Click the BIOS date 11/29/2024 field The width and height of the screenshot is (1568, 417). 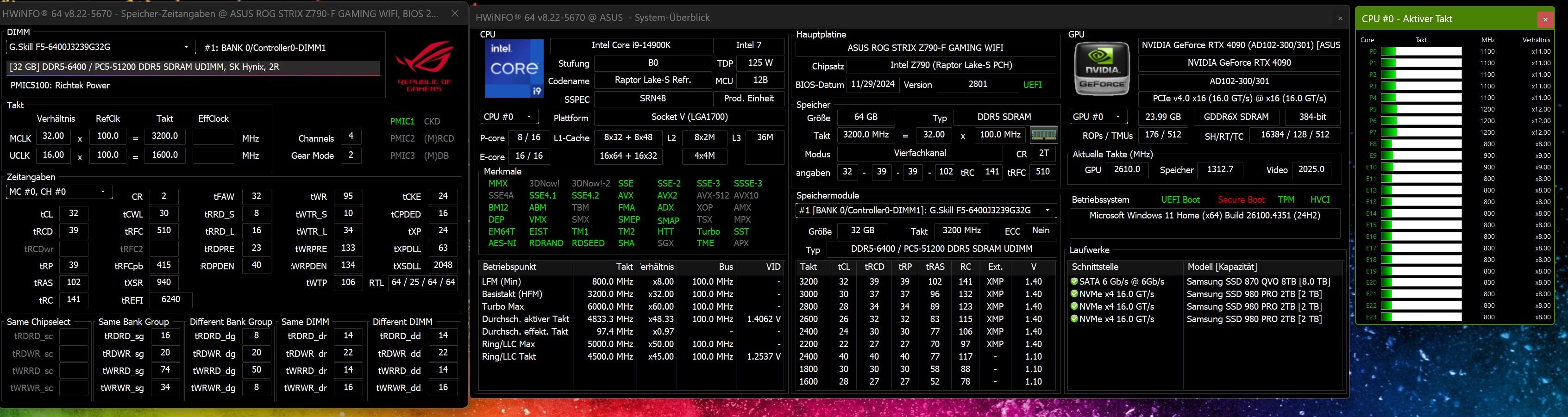[x=873, y=85]
